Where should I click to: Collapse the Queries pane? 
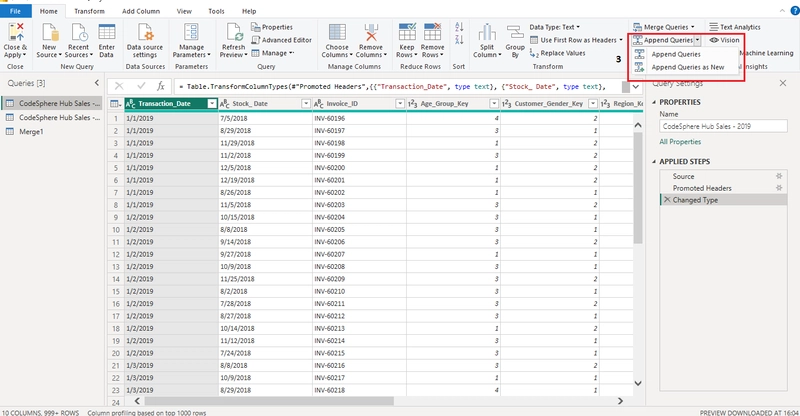[97, 83]
